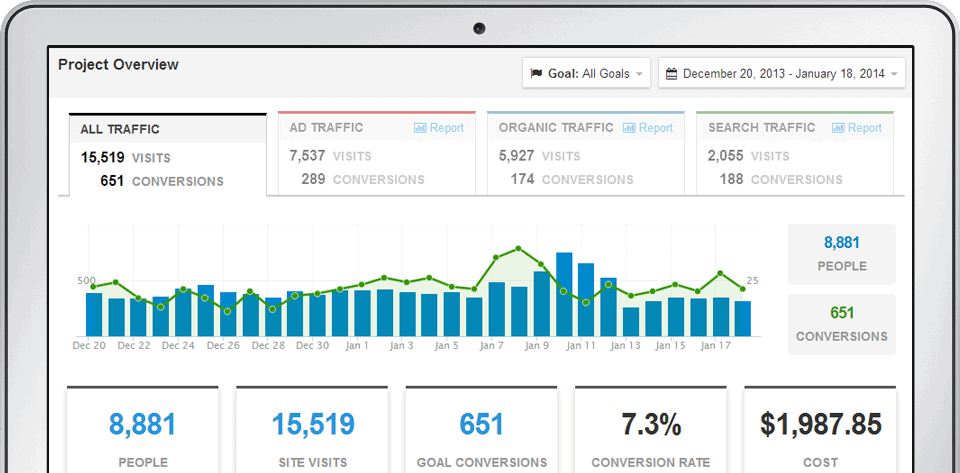Click the '500' left axis label
Image resolution: width=960 pixels, height=473 pixels.
pos(86,281)
